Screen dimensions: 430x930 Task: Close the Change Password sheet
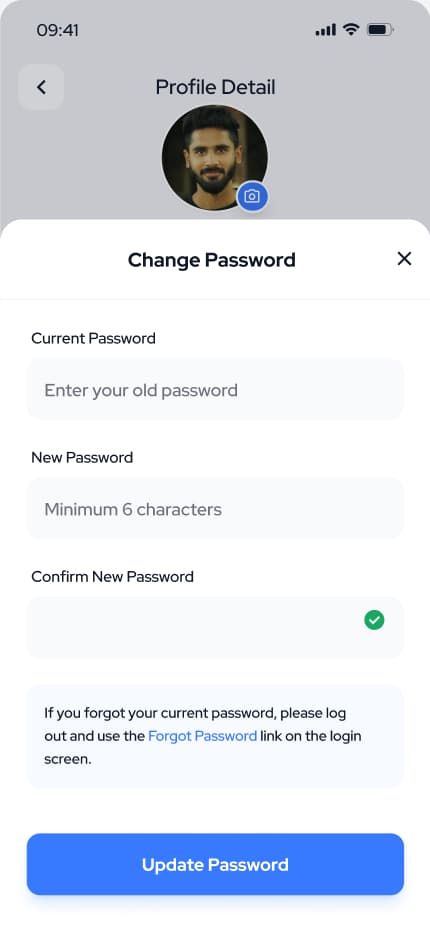coord(404,259)
